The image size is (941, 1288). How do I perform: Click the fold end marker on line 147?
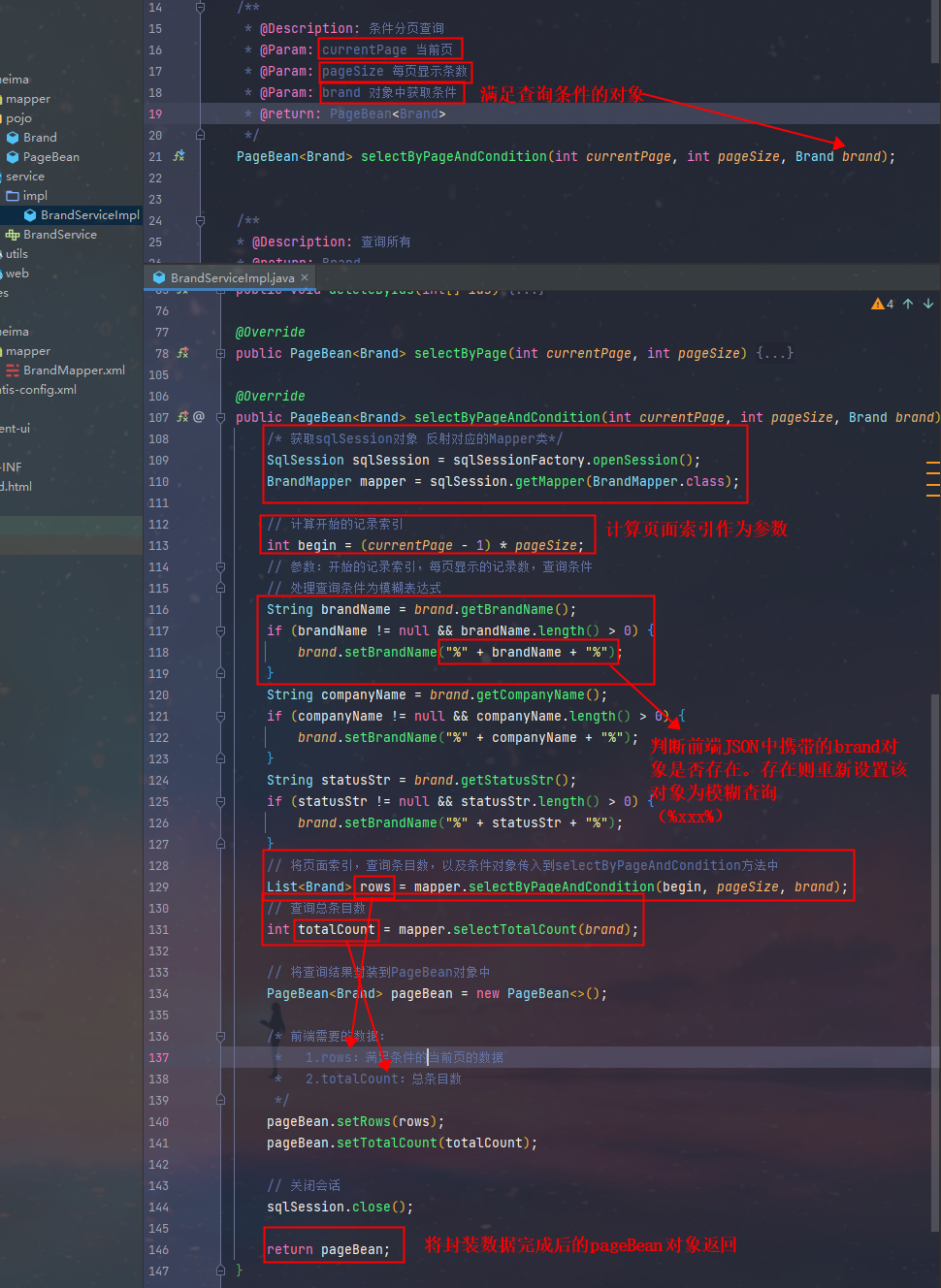[x=220, y=1271]
